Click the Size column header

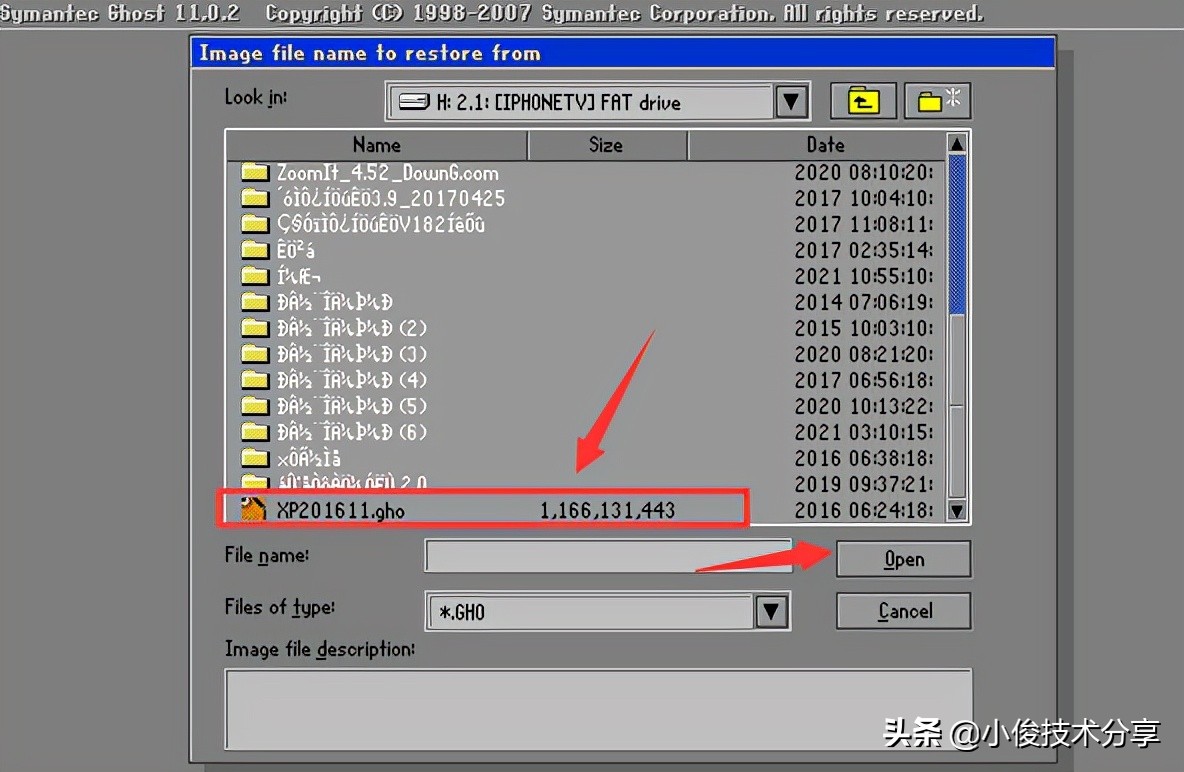point(606,144)
